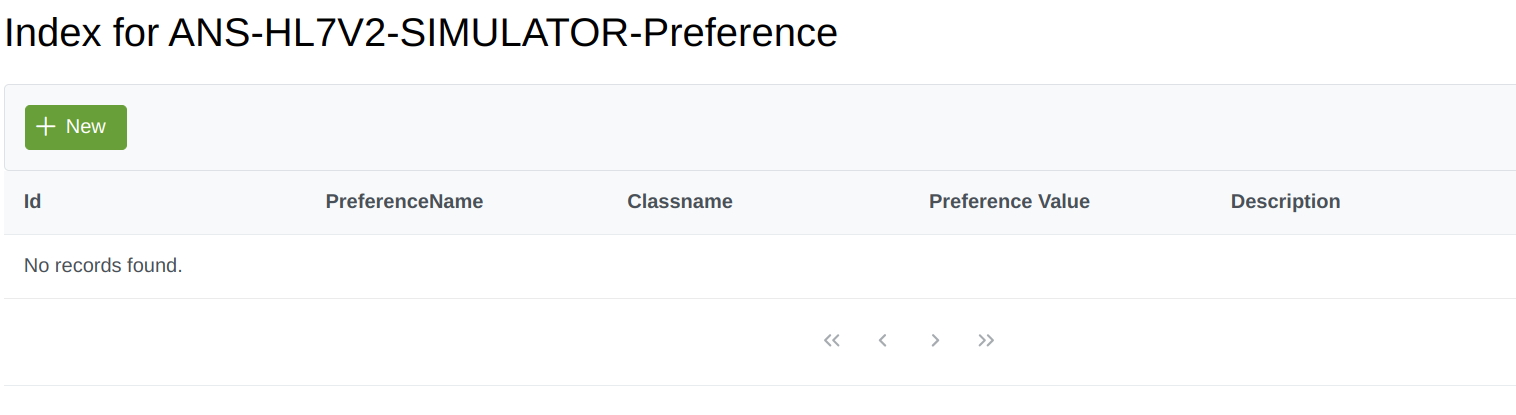Click the plus icon on New button
Image resolution: width=1516 pixels, height=415 pixels.
[45, 127]
